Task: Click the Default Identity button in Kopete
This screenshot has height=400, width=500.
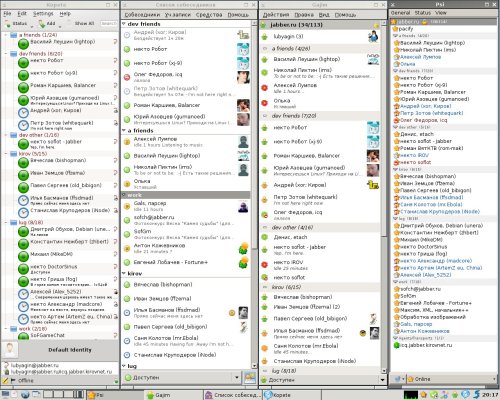Action: tap(70, 350)
